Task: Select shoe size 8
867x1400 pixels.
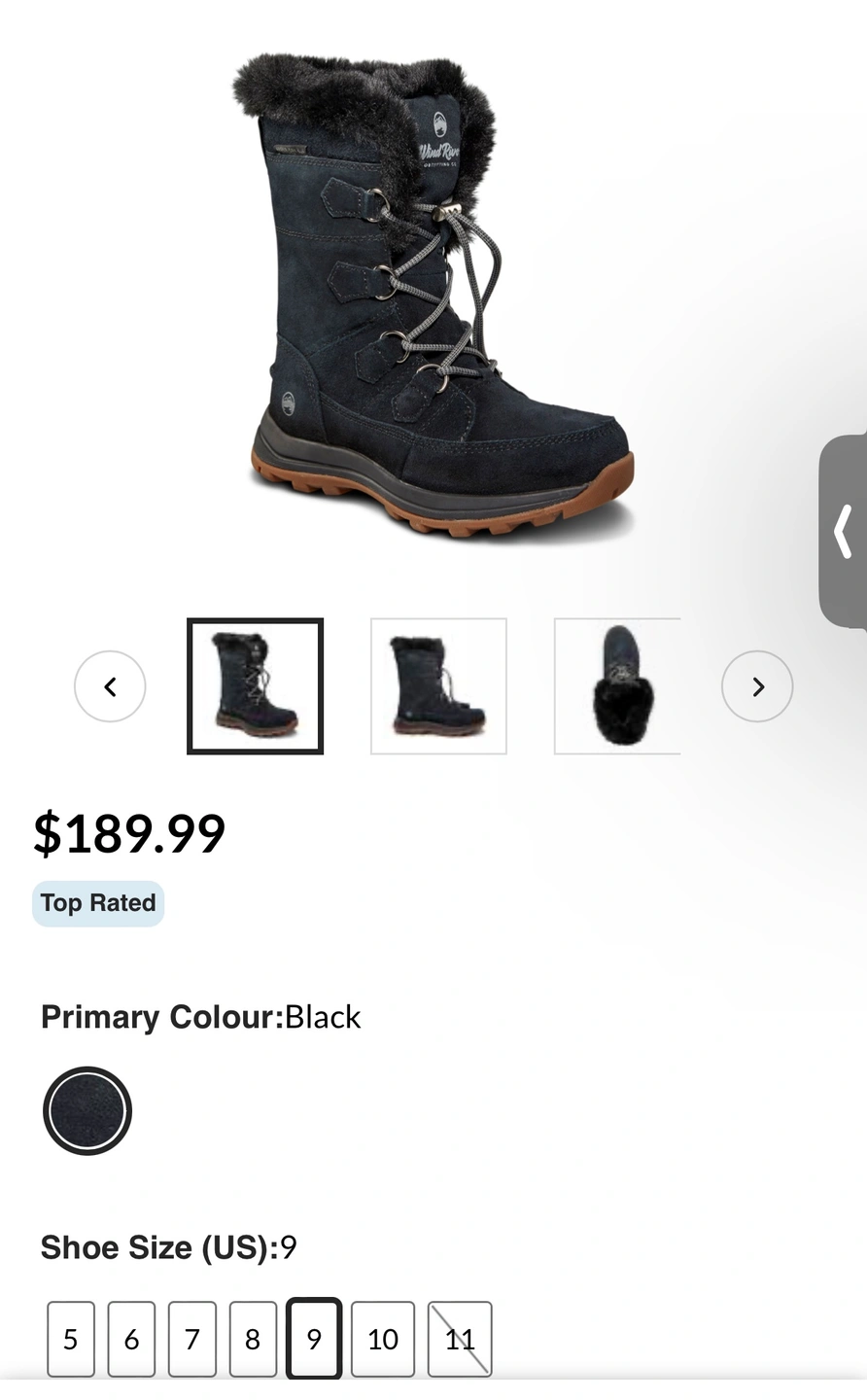Action: tap(253, 1340)
